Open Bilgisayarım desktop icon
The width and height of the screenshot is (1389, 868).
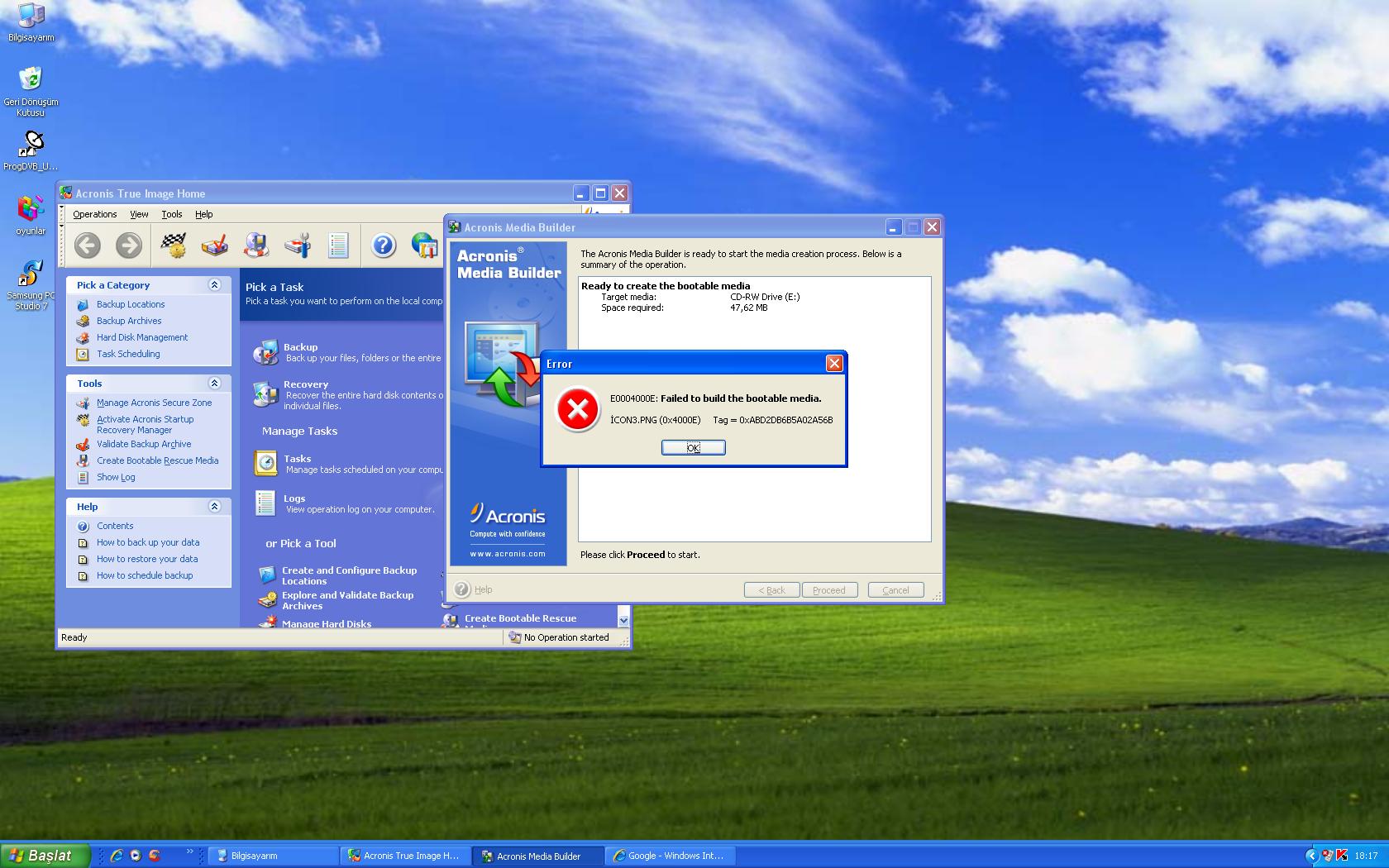(31, 22)
